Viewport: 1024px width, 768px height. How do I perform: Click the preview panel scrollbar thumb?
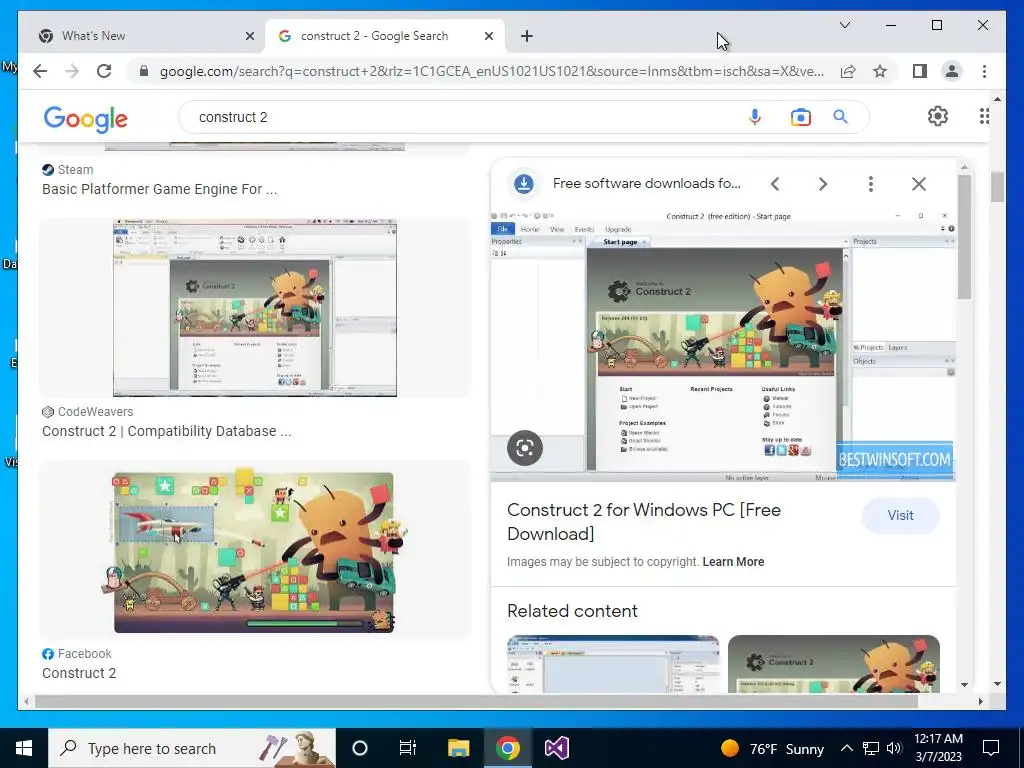964,236
